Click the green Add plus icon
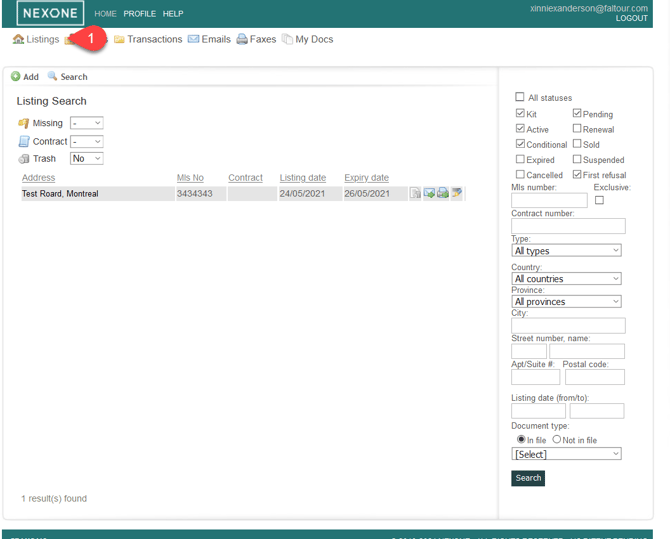The width and height of the screenshot is (670, 539). coord(16,77)
